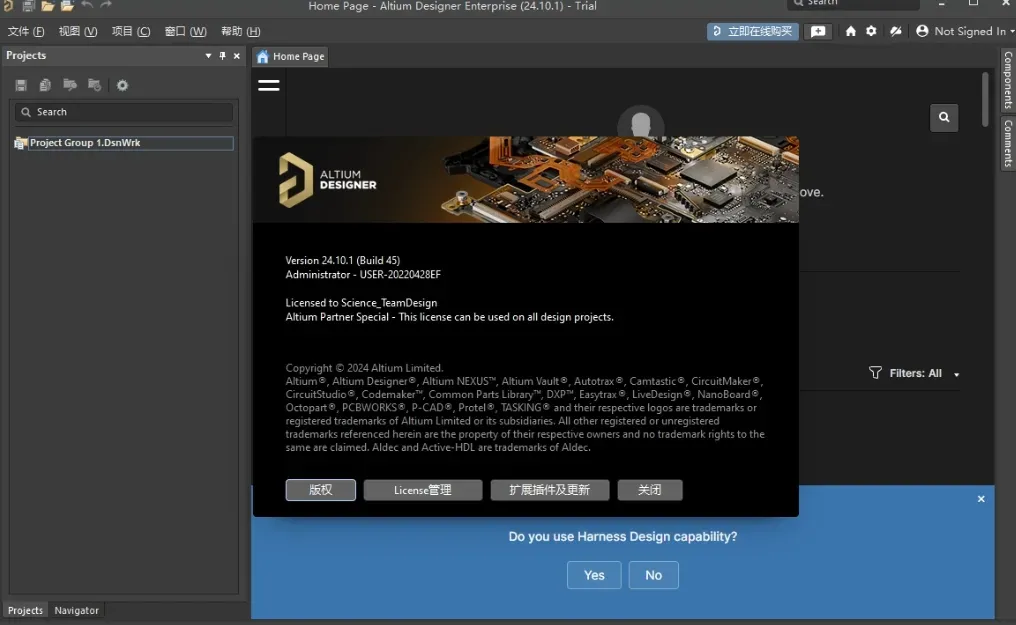The height and width of the screenshot is (625, 1016).
Task: Click the License管理 button
Action: point(422,490)
